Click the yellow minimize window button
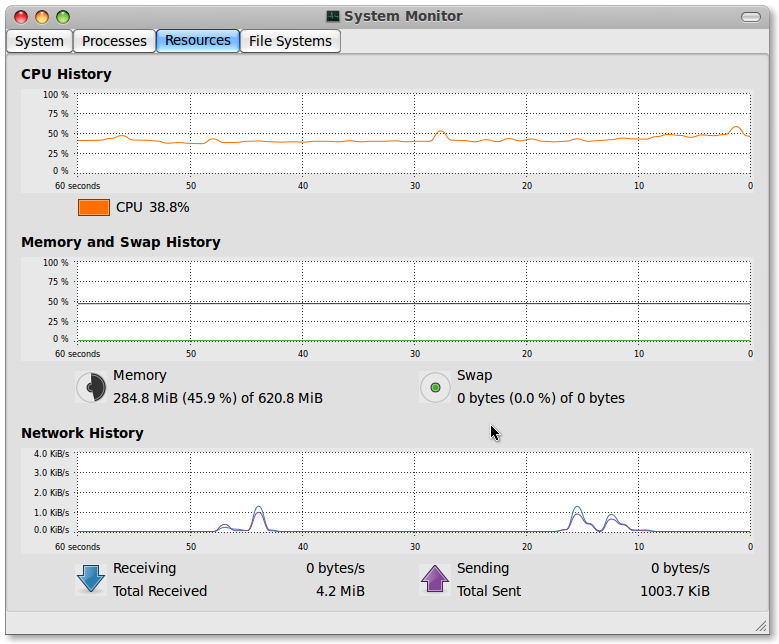 coord(42,17)
